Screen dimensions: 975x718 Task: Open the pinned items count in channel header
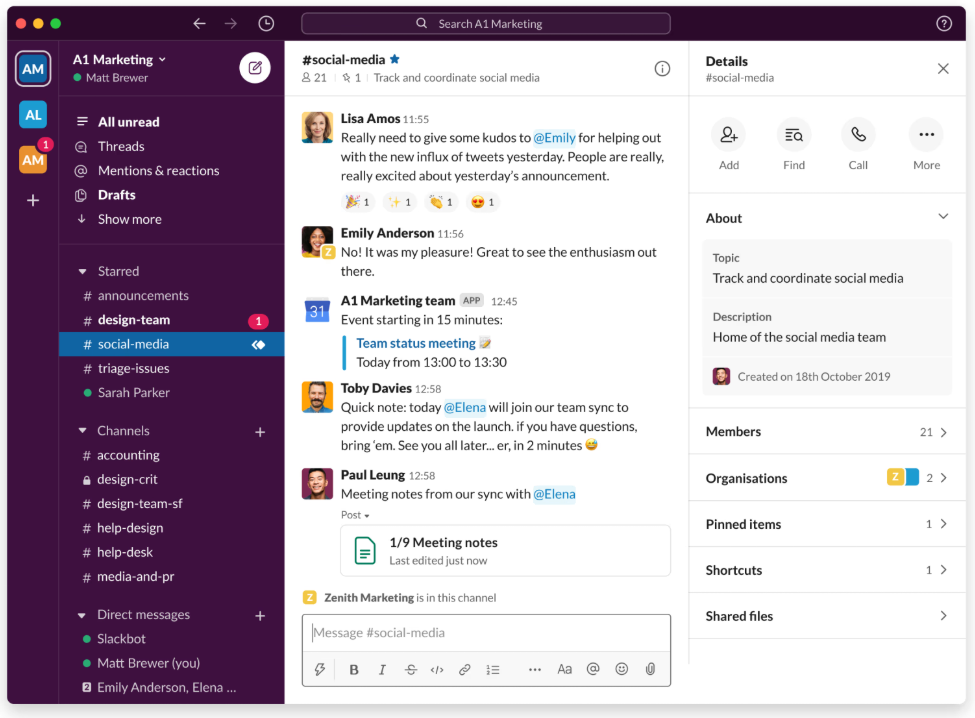[x=351, y=78]
